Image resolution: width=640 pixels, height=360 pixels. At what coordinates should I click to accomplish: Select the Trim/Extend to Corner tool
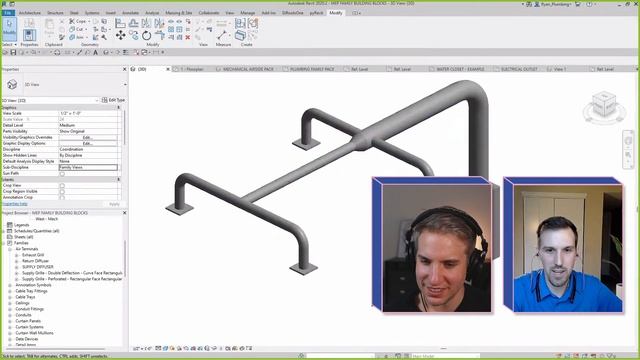[x=160, y=36]
